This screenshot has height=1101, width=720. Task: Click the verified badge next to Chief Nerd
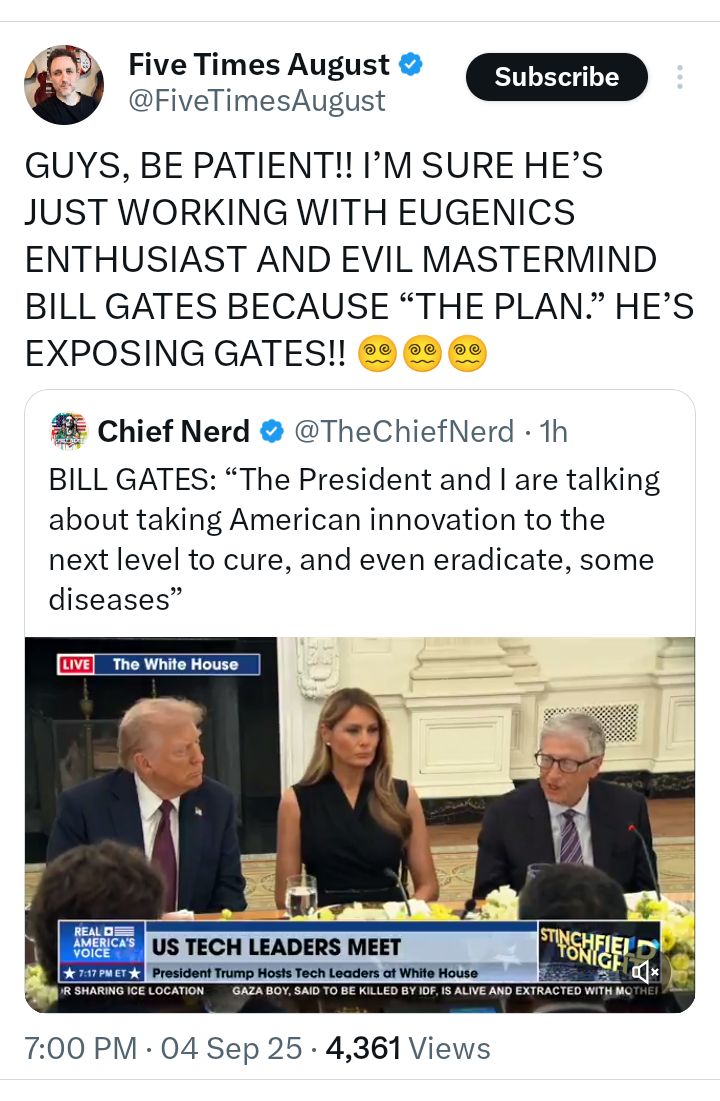point(273,431)
